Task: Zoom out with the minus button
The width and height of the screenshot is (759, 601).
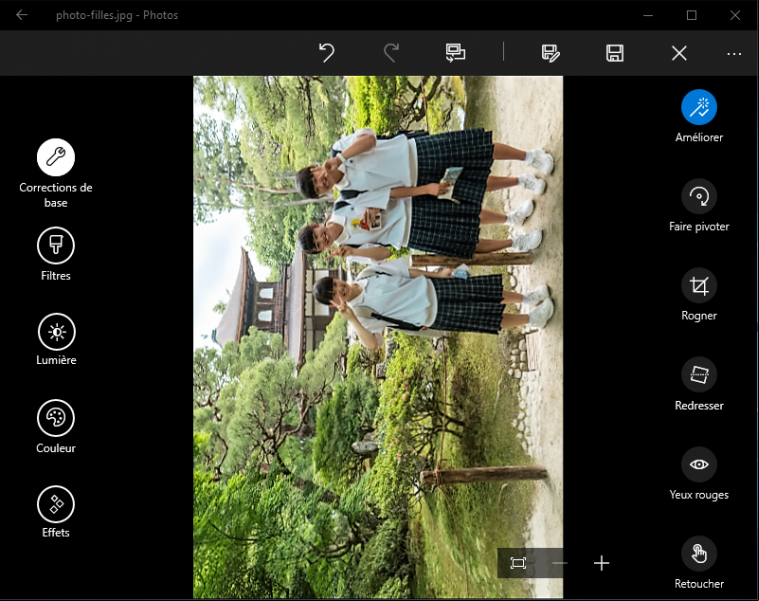Action: pyautogui.click(x=560, y=563)
